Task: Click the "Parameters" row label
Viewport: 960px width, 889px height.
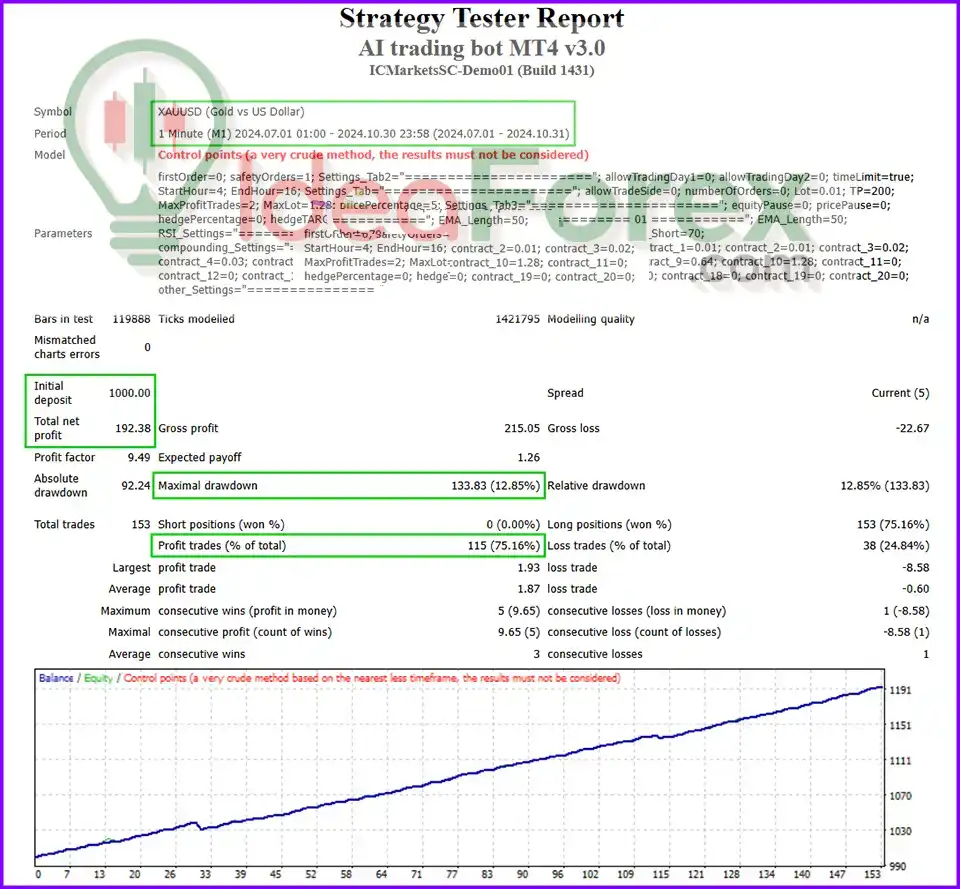Action: (x=63, y=233)
